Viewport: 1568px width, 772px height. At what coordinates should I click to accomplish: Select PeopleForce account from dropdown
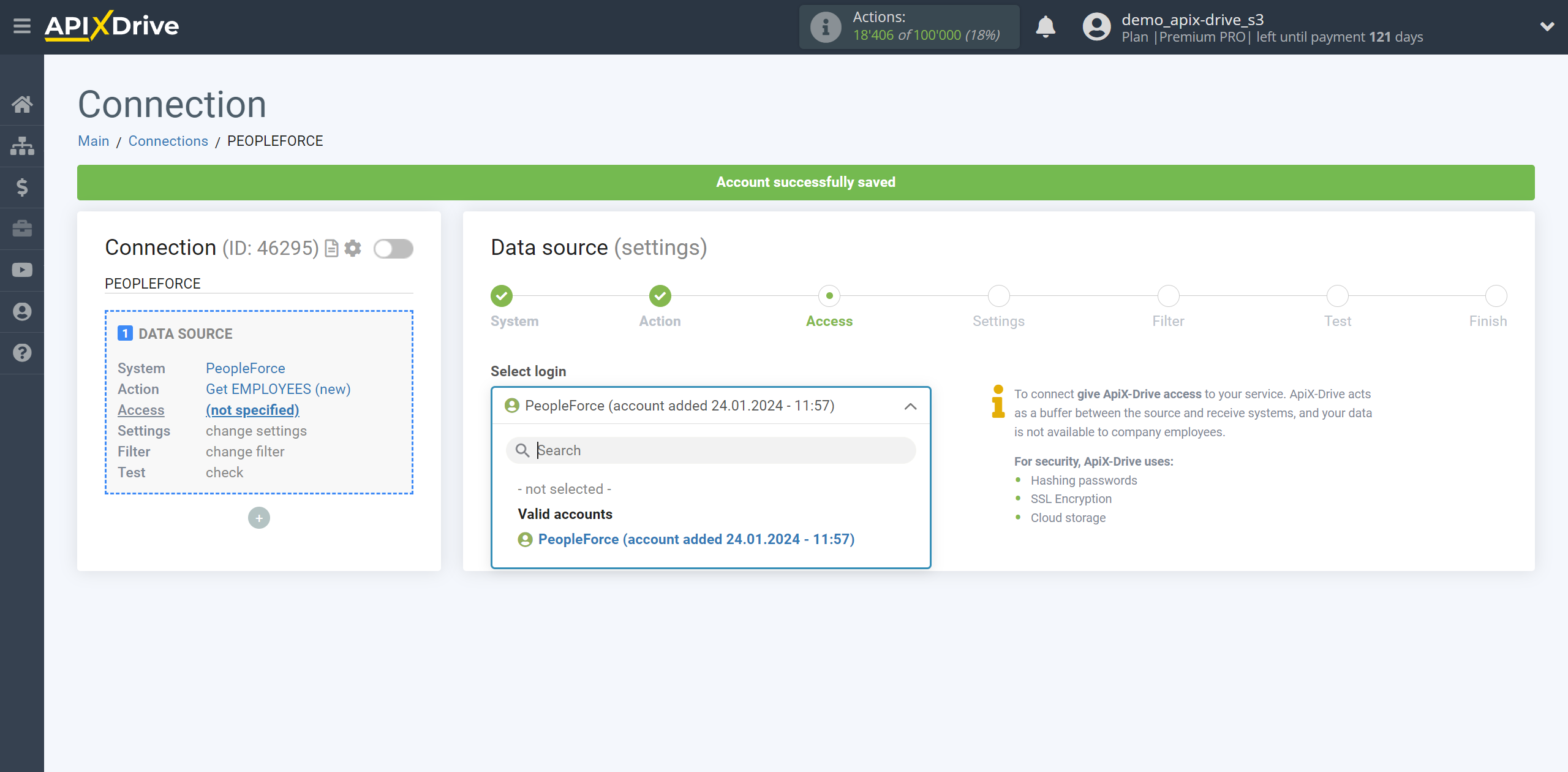pos(696,539)
